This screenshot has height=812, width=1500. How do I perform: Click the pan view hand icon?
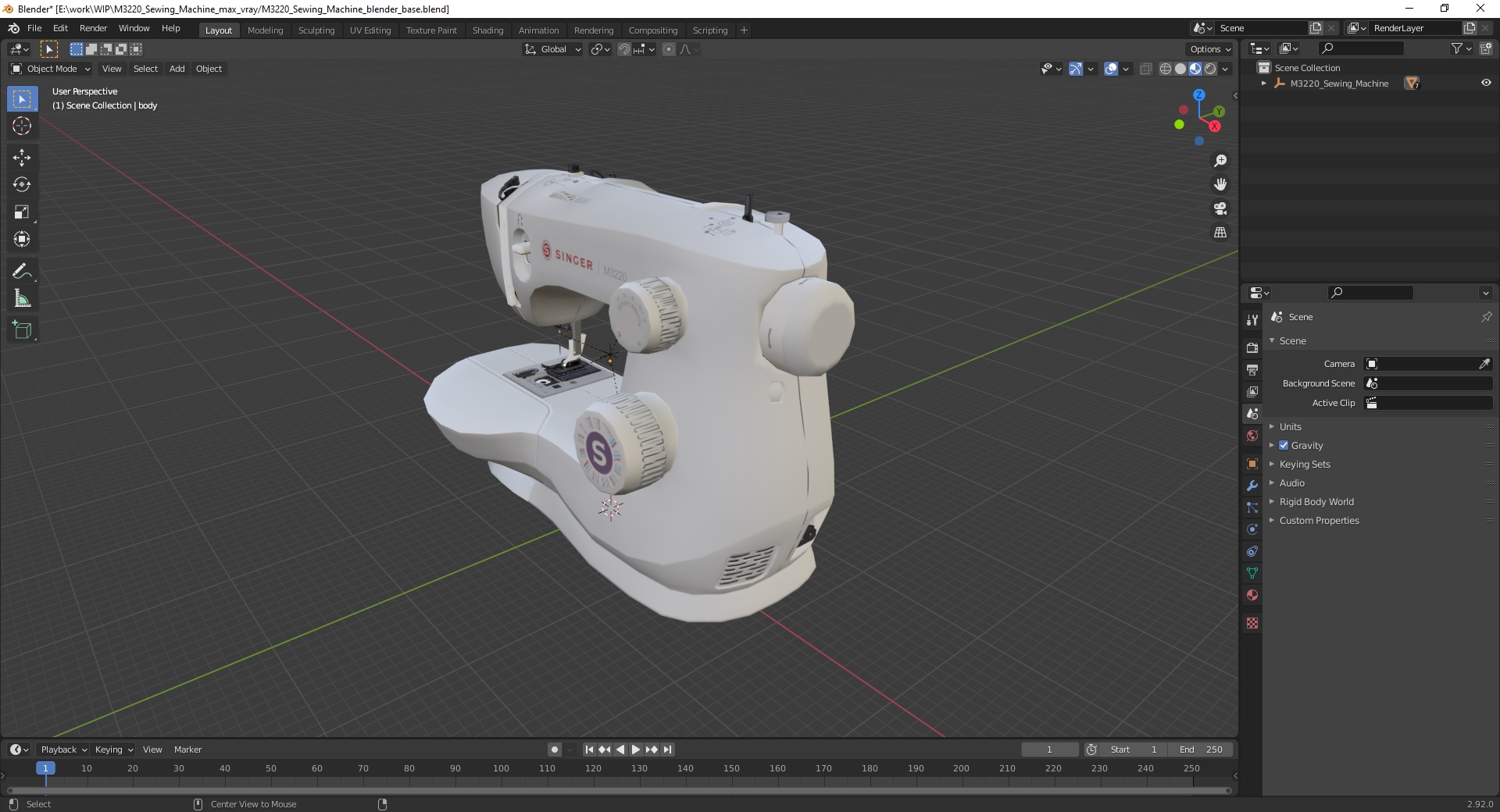pos(1220,185)
